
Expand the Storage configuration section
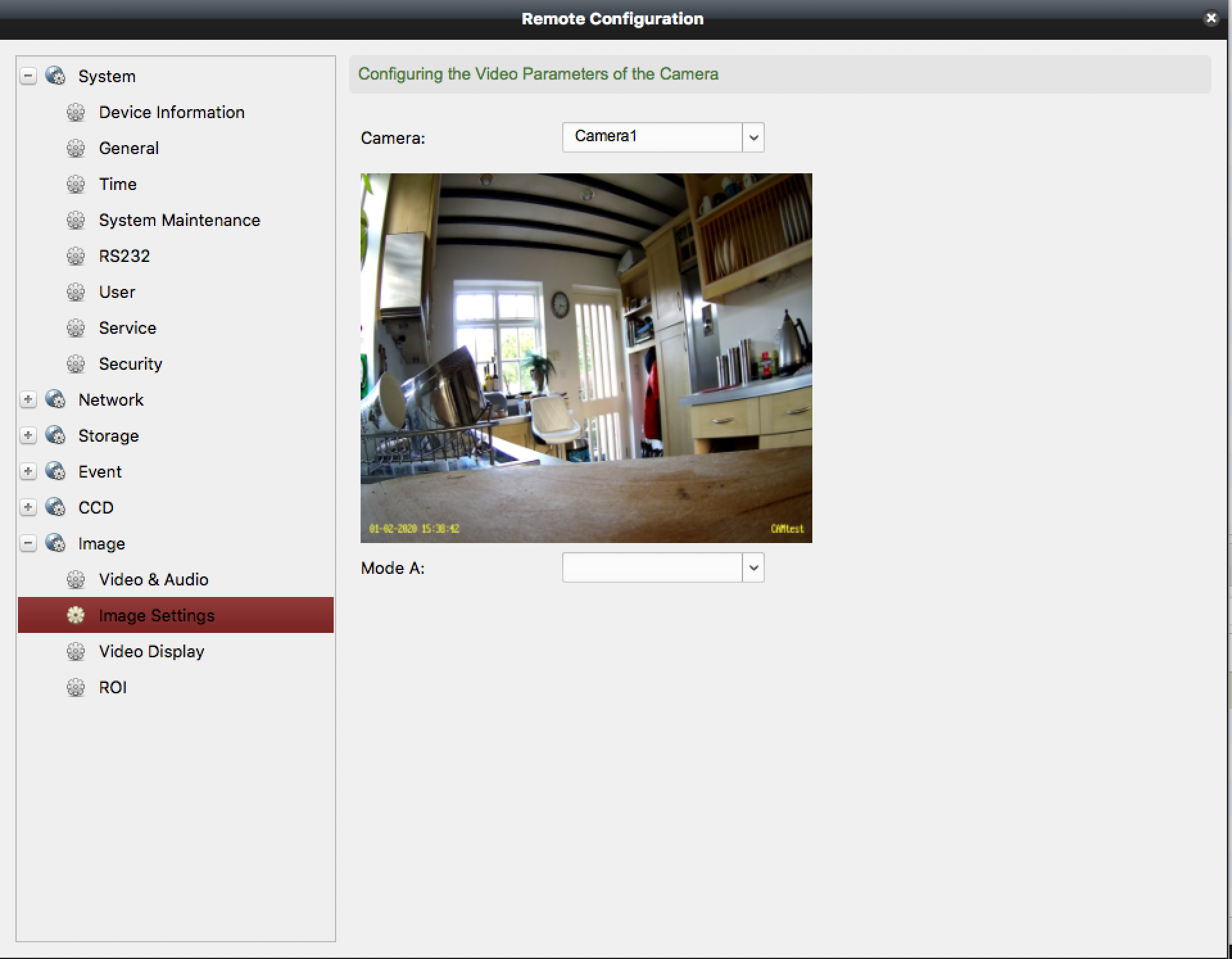point(29,435)
